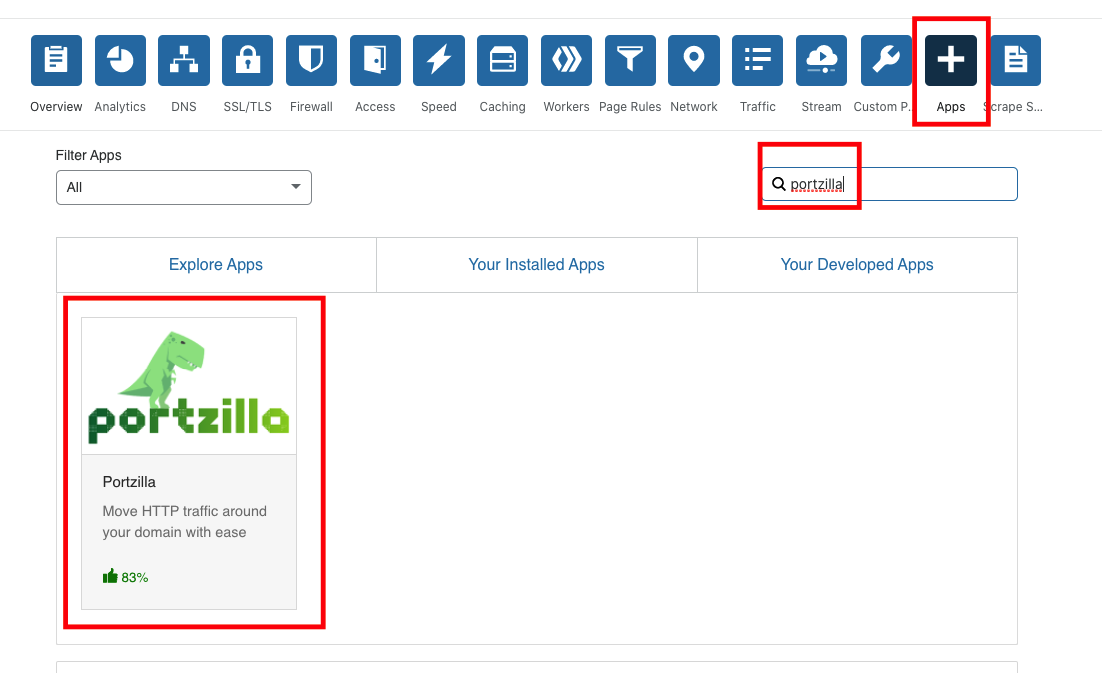Open the Network location pin icon
The height and width of the screenshot is (673, 1102).
(694, 61)
